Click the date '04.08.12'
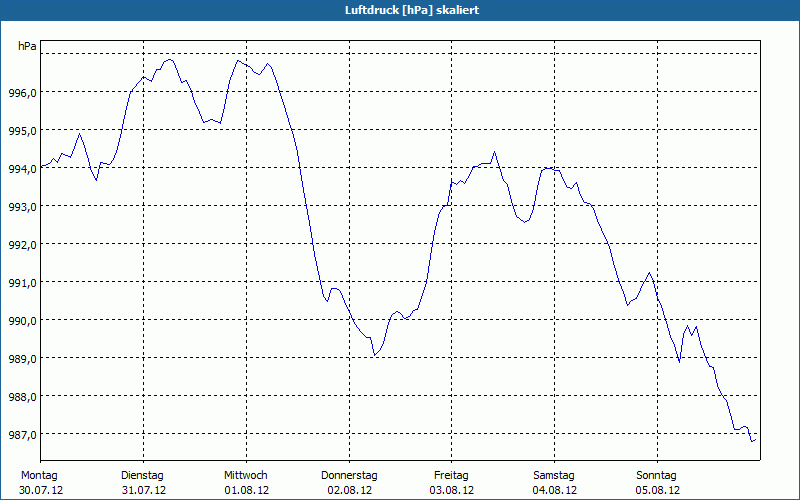The height and width of the screenshot is (500, 800). pos(555,490)
